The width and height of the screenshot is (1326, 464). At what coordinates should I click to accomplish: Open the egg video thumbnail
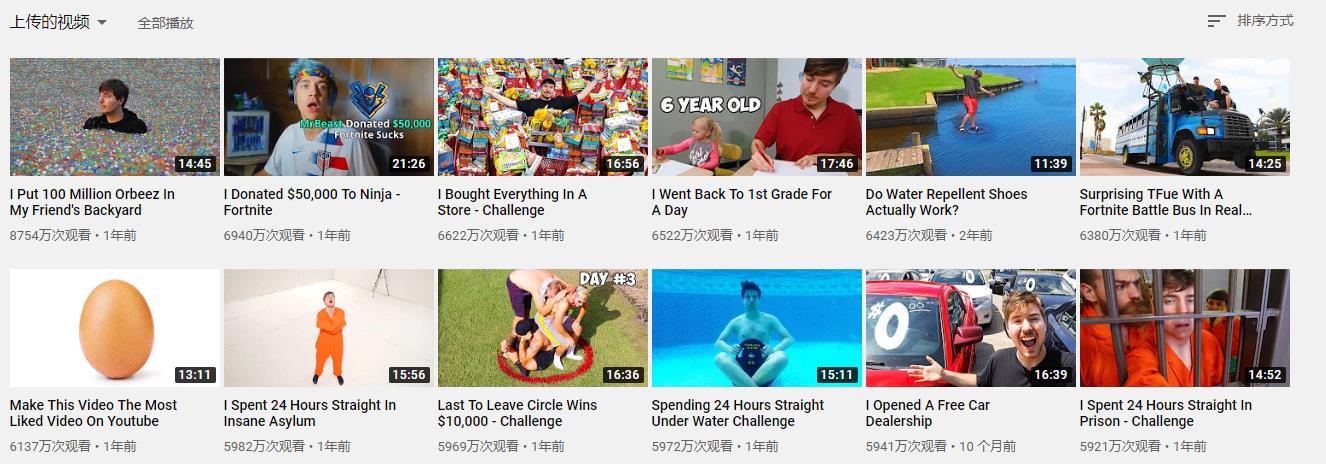coord(115,328)
